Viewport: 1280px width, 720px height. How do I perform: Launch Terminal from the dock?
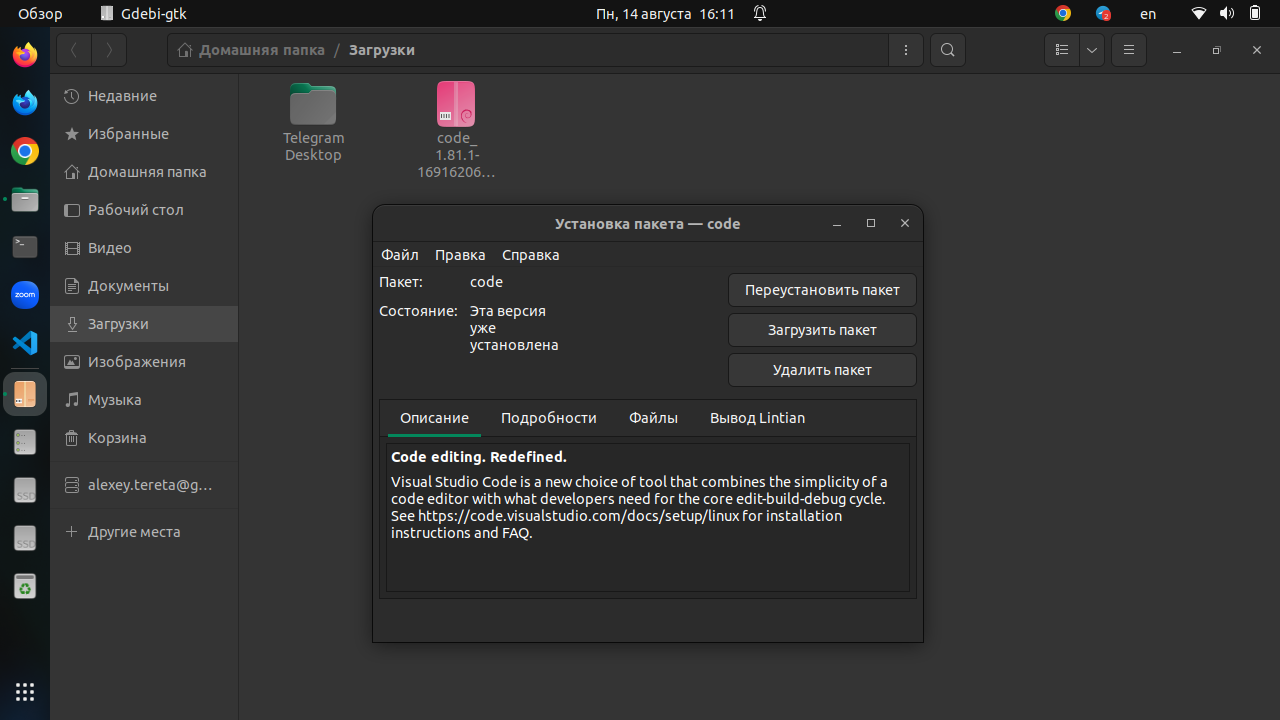pos(25,247)
